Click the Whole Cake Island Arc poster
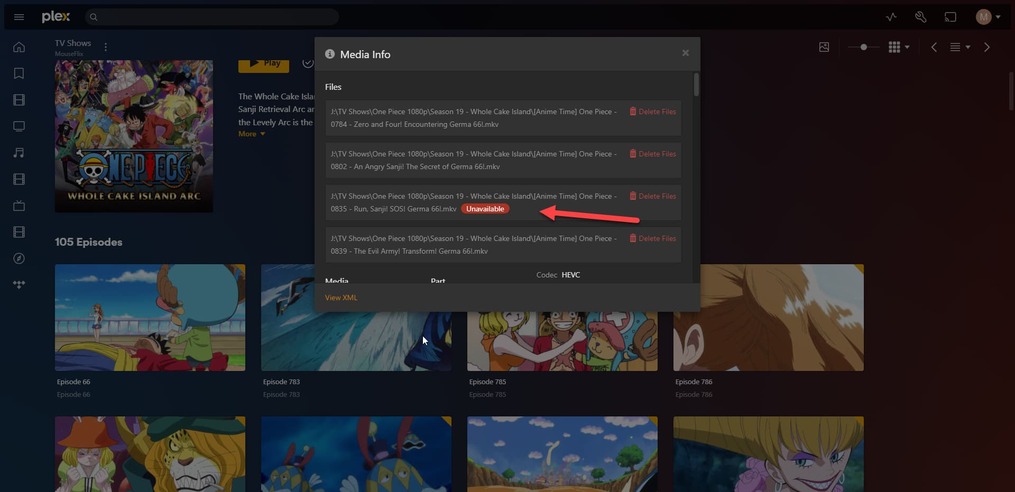1015x492 pixels. 134,136
